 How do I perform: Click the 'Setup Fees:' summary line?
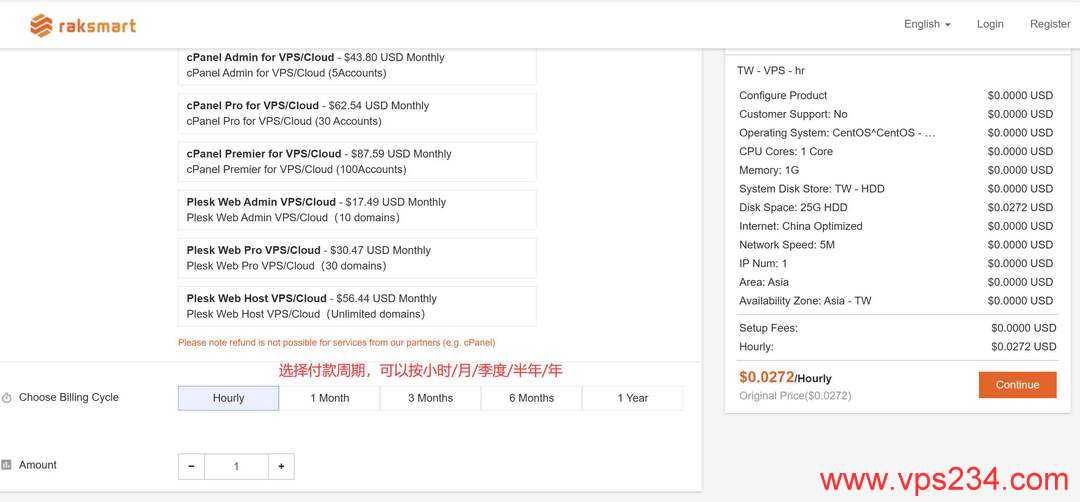click(897, 328)
